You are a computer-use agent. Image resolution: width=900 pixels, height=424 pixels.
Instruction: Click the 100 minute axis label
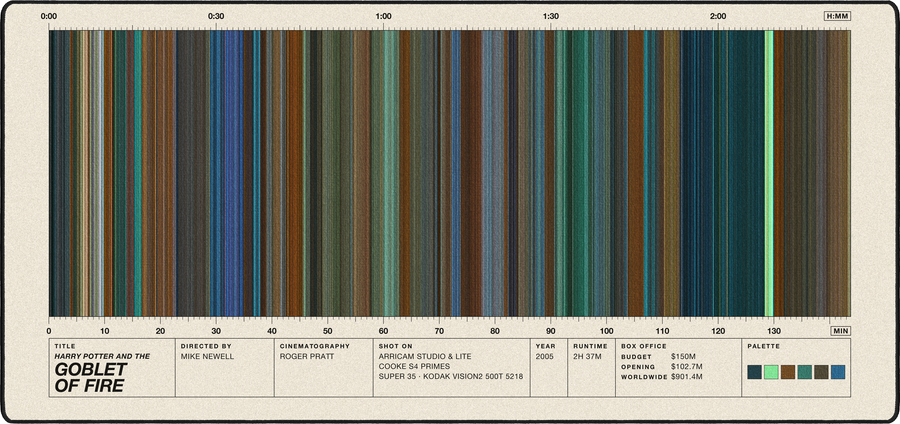pyautogui.click(x=606, y=330)
